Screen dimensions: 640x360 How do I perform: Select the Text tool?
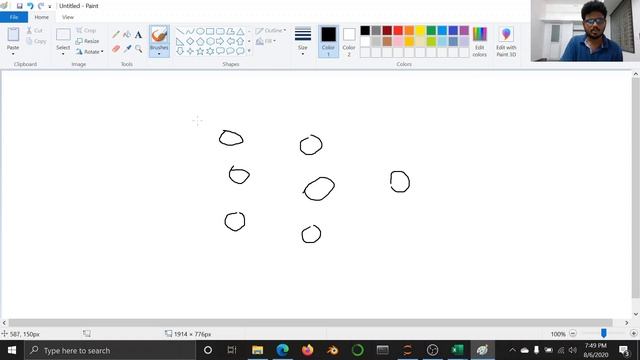tap(138, 35)
